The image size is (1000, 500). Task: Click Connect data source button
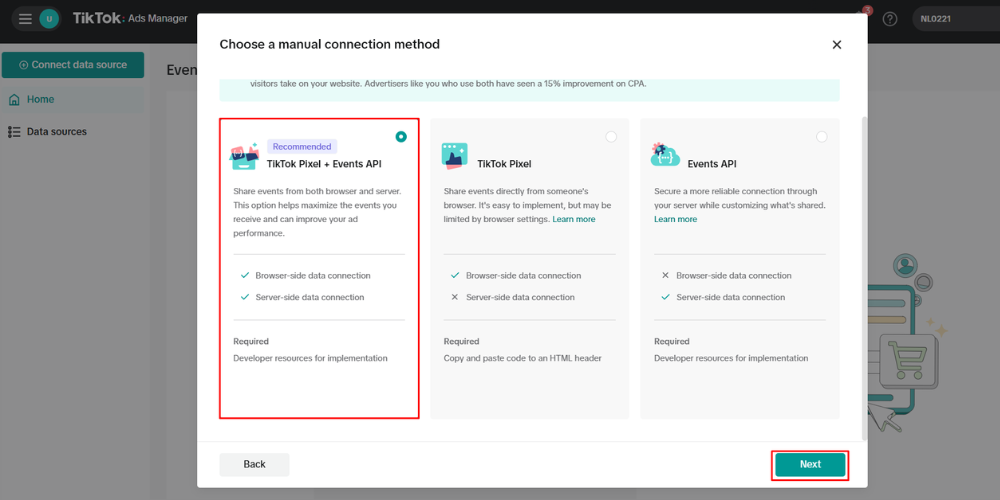(73, 65)
